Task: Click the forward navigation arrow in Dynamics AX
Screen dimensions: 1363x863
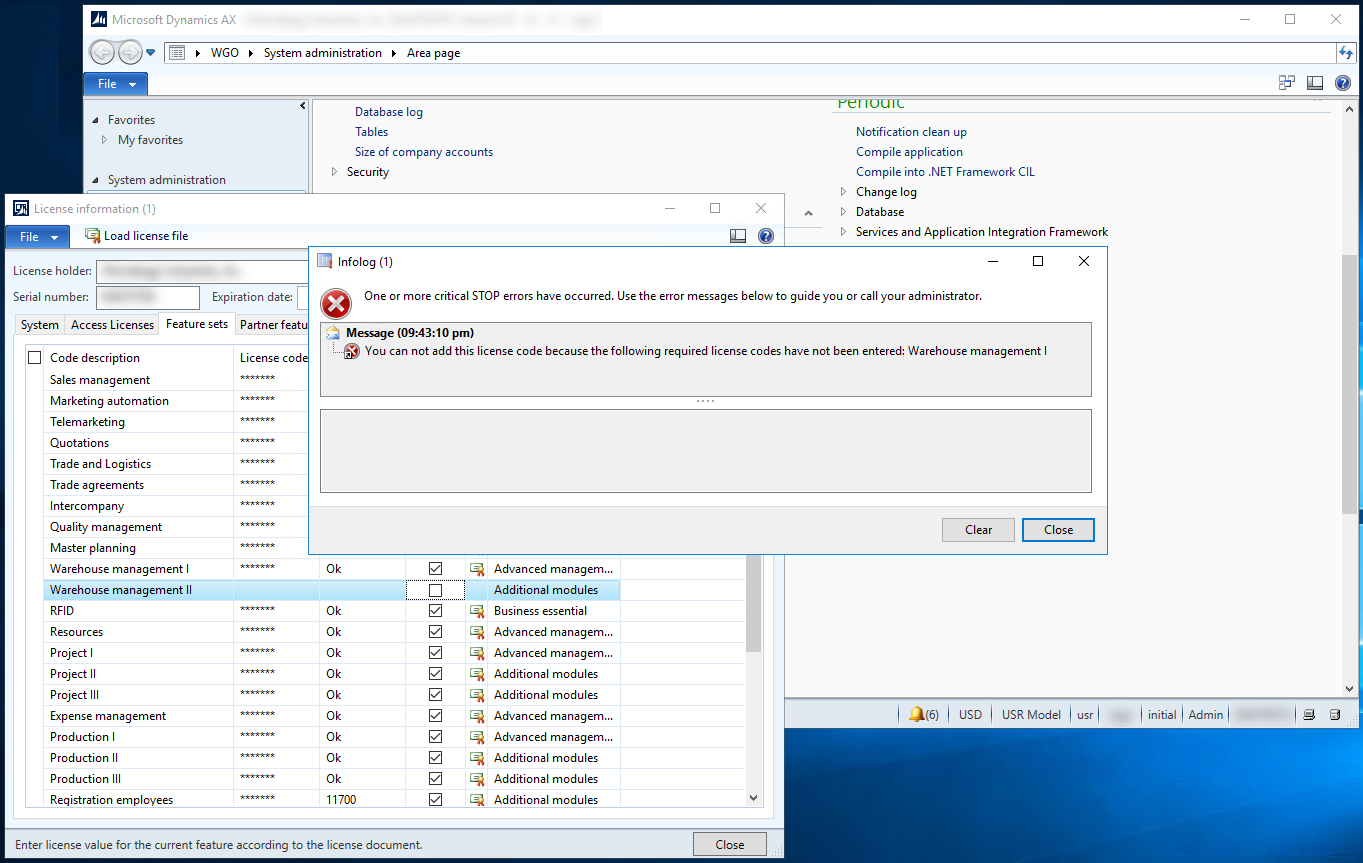Action: pyautogui.click(x=130, y=53)
